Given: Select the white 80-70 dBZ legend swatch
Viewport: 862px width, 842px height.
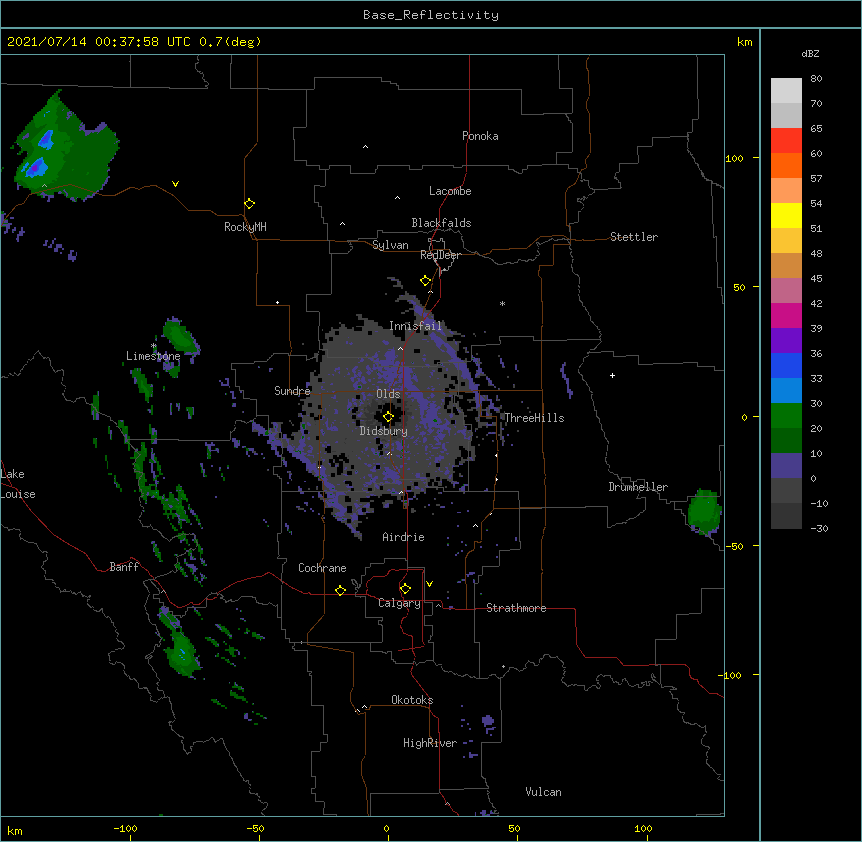Looking at the screenshot, I should (786, 91).
